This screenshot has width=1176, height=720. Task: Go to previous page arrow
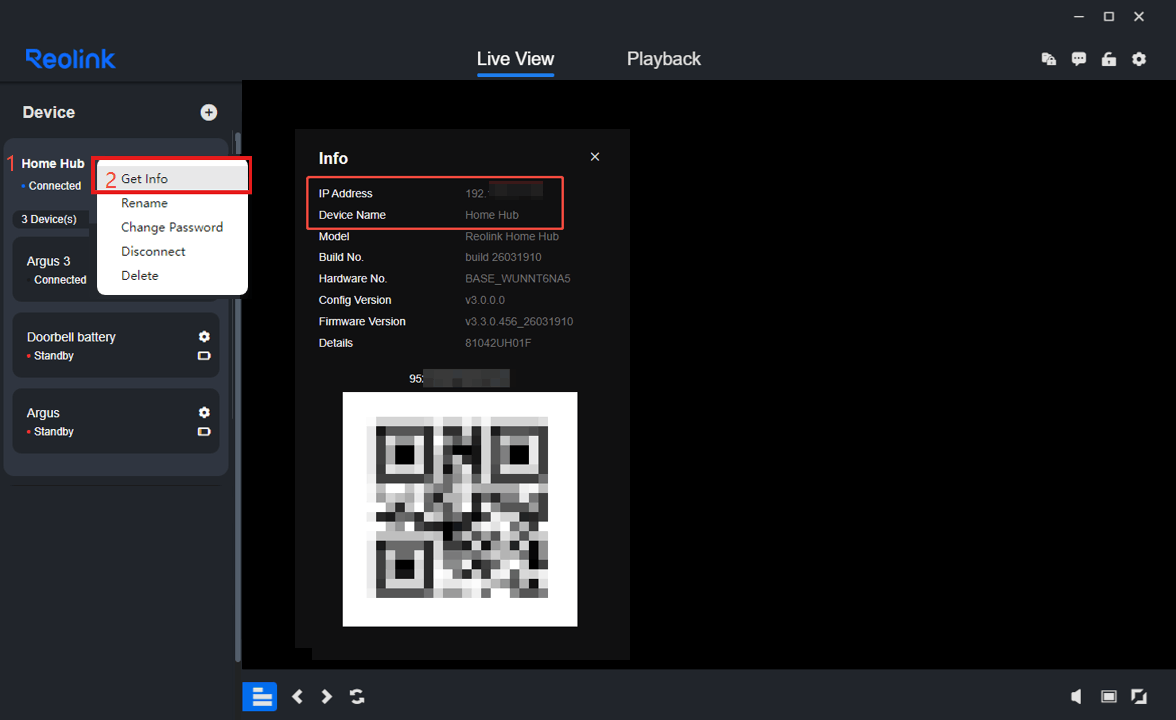298,697
